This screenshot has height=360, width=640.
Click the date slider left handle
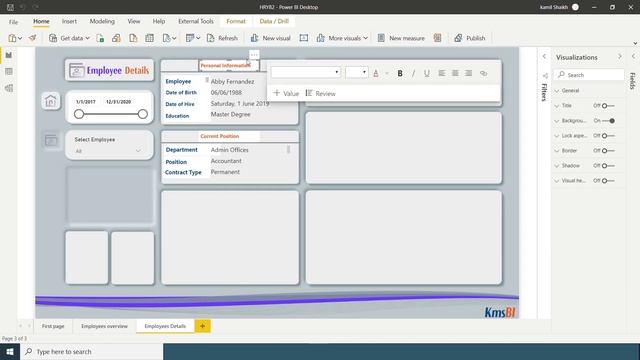pyautogui.click(x=79, y=114)
